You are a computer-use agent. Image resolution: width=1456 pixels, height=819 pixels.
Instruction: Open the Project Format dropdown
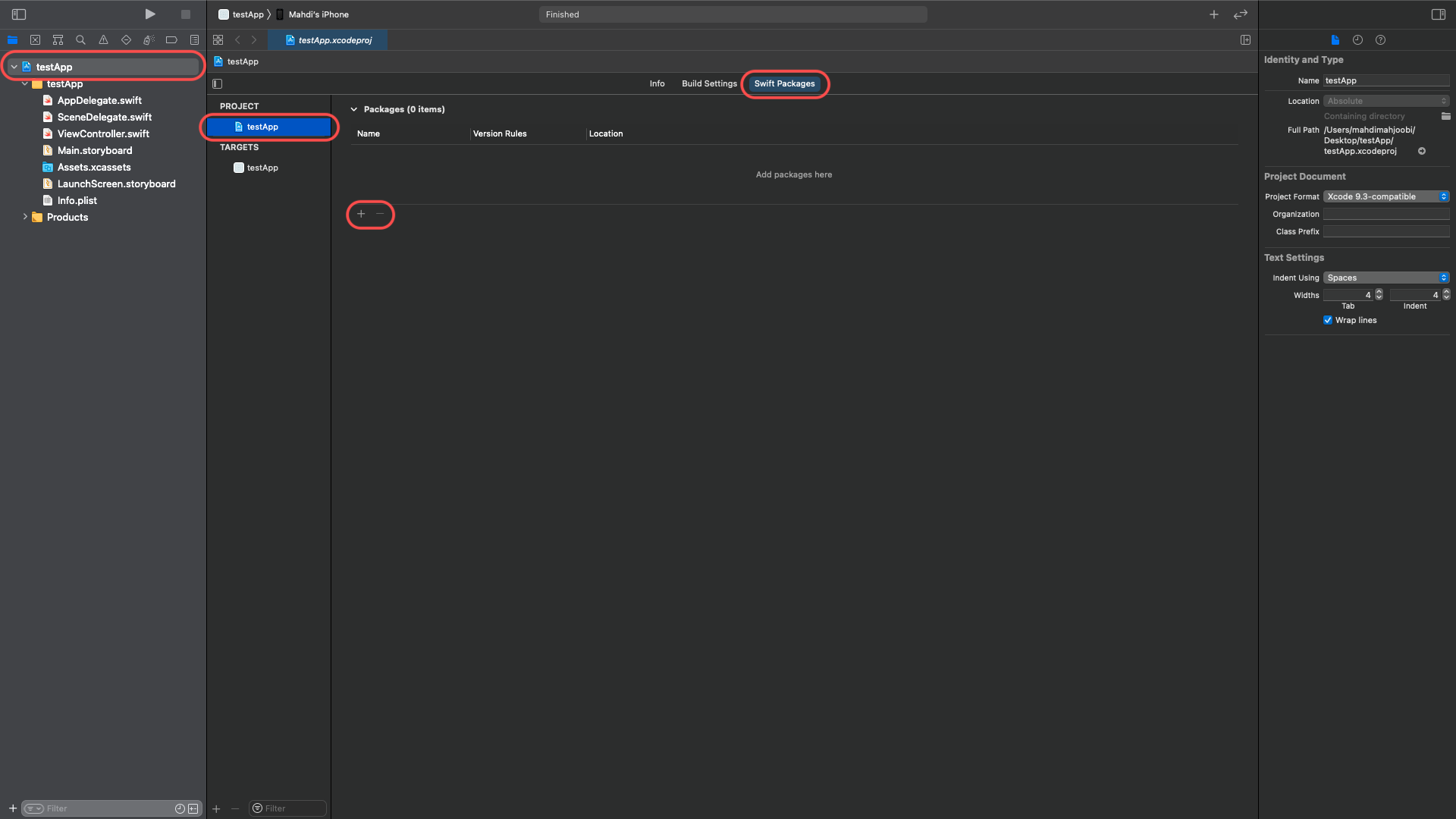pos(1385,196)
